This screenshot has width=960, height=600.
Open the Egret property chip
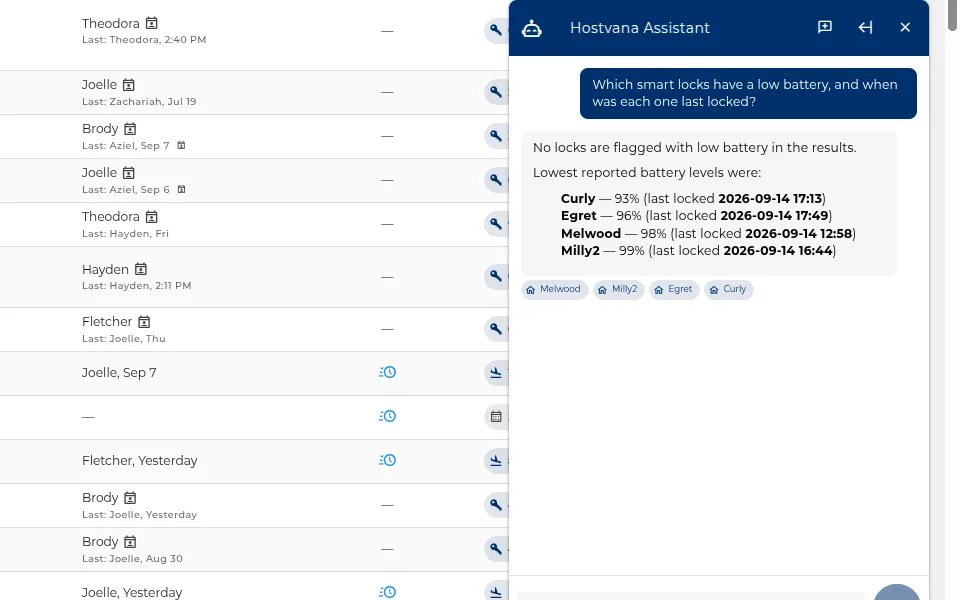click(x=674, y=289)
